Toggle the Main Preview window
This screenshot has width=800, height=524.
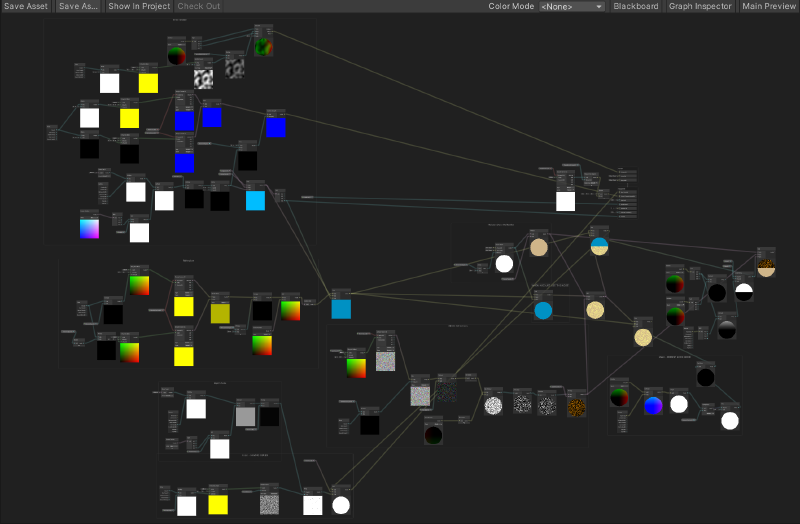coord(769,6)
